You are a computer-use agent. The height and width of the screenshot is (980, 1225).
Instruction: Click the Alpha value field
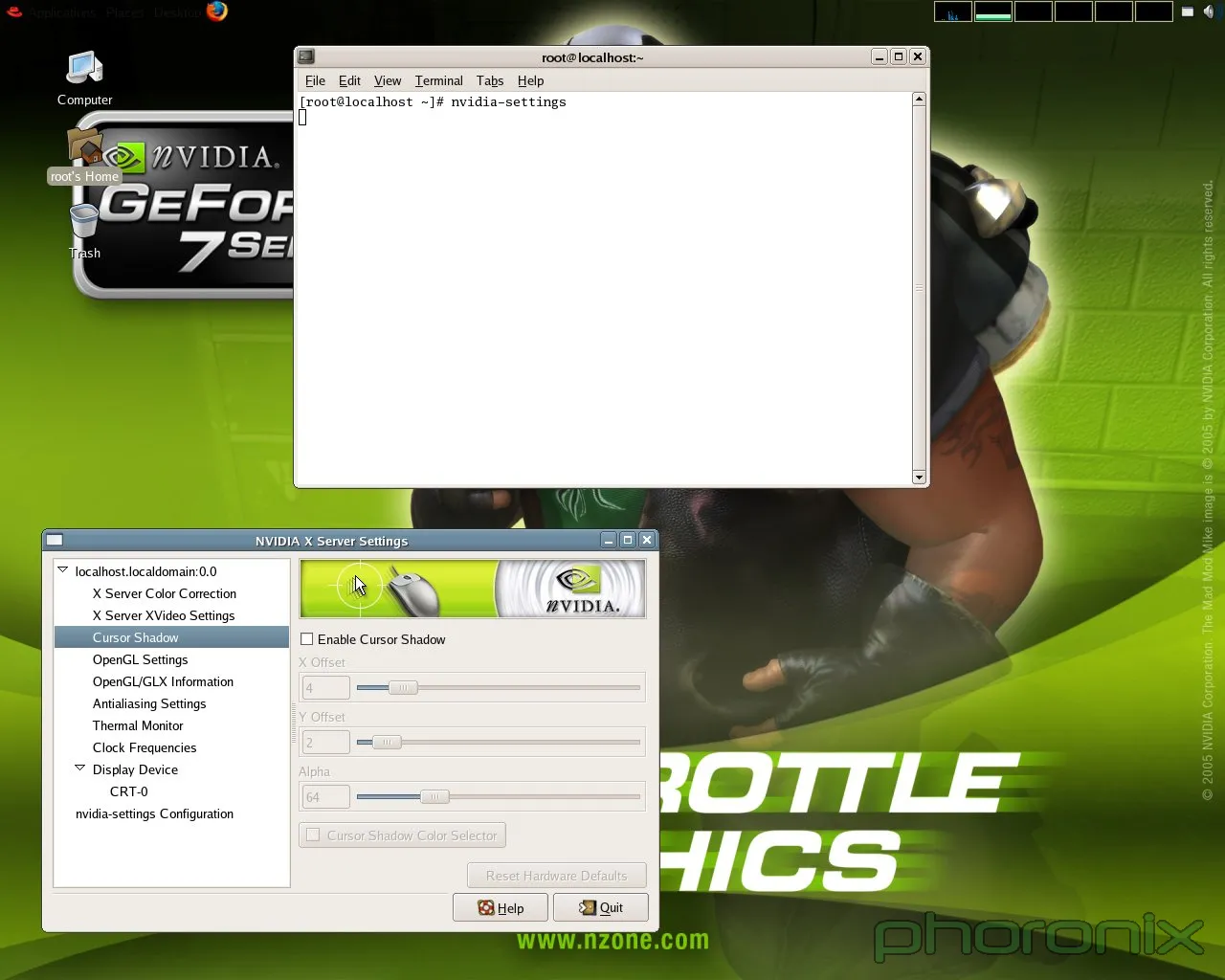326,796
